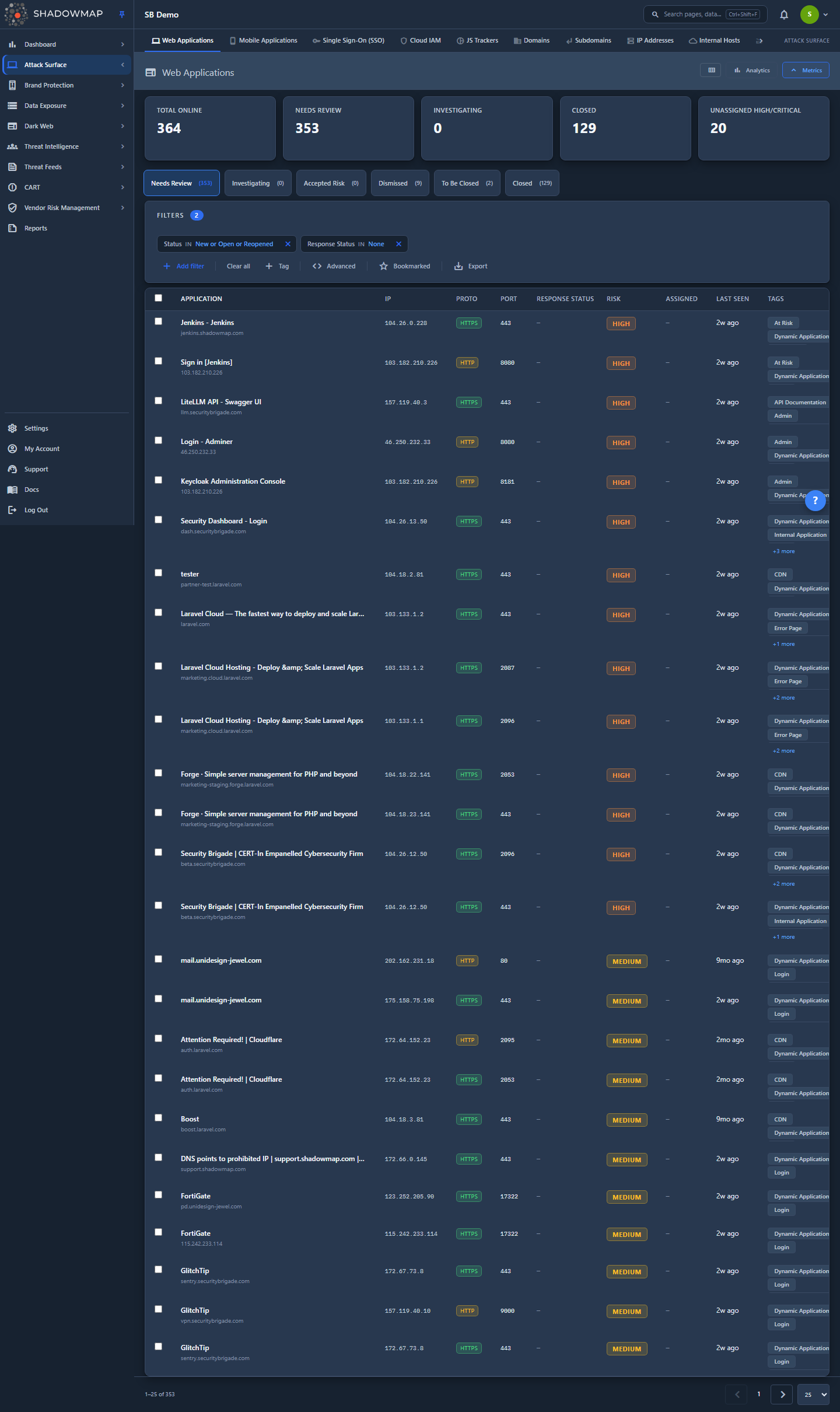
Task: Click Clear all filters
Action: coord(239,266)
